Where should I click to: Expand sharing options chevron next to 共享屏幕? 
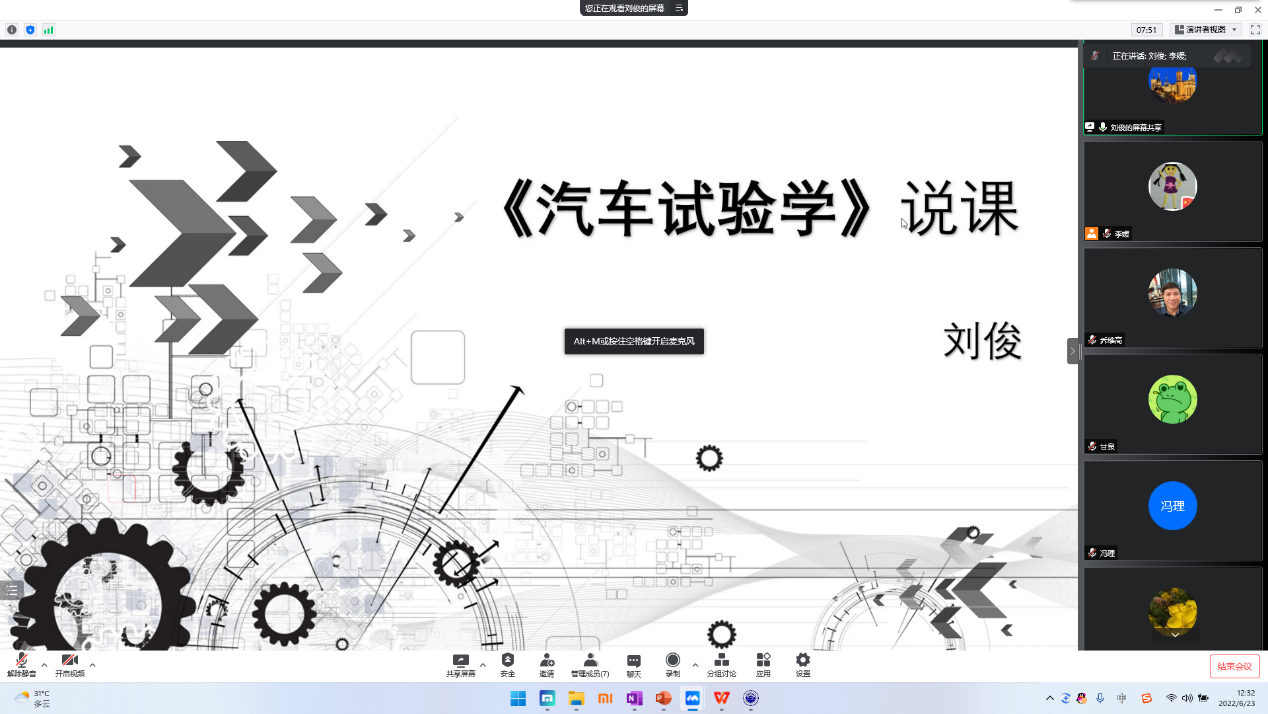482,667
